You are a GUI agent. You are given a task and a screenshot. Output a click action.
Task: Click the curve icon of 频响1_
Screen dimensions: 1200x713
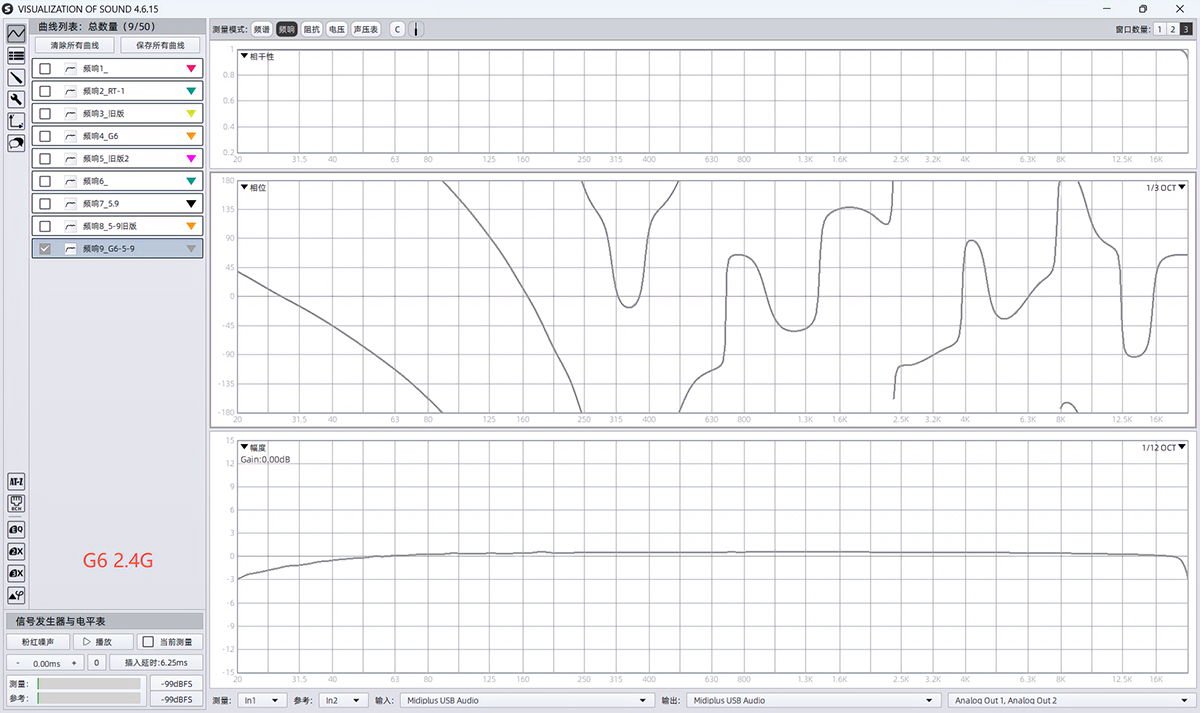(x=70, y=68)
